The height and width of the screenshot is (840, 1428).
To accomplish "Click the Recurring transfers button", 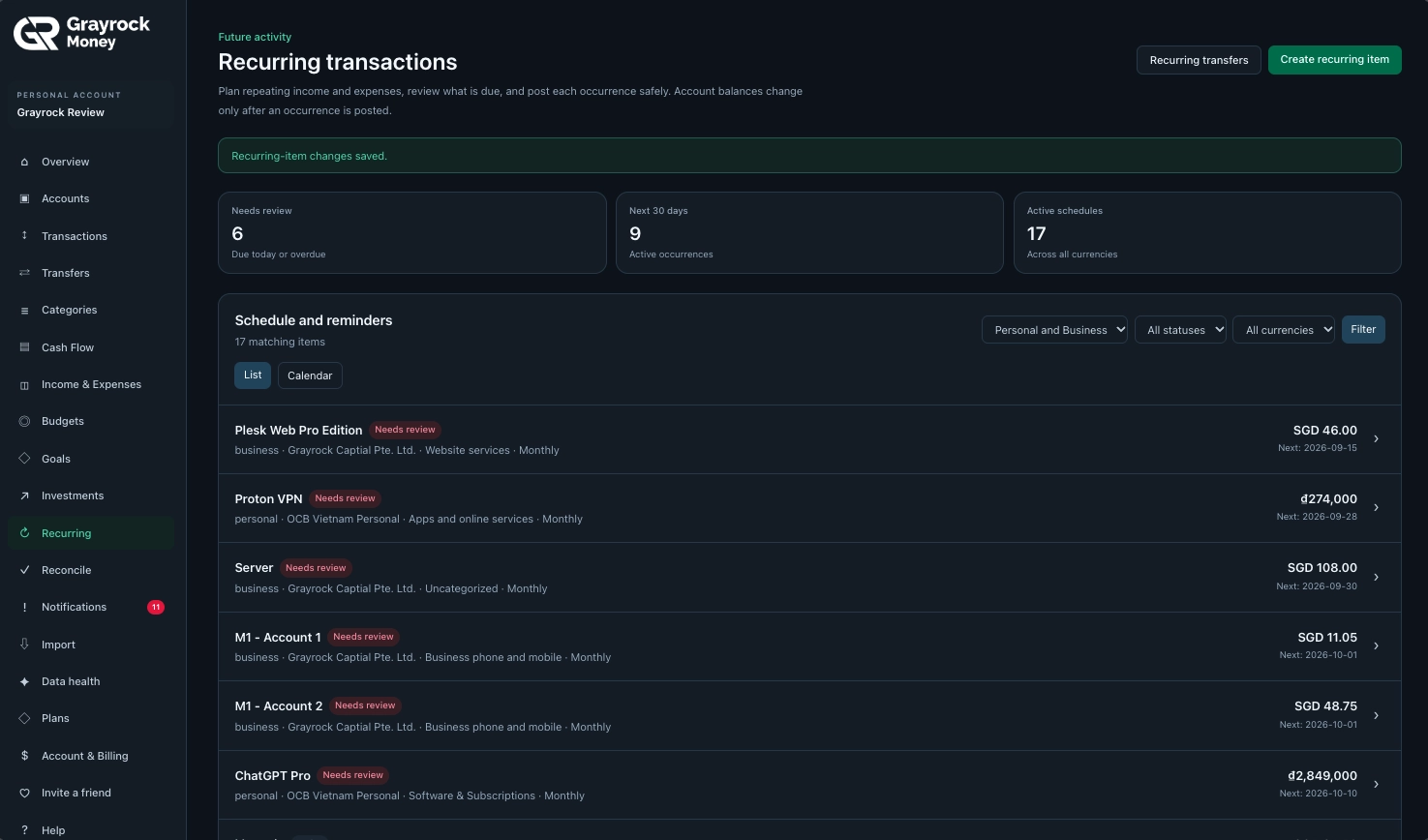I will point(1199,60).
